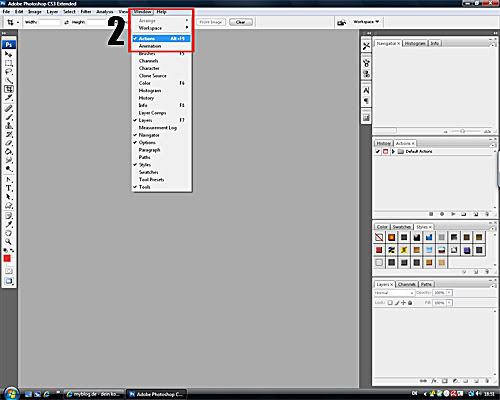
Task: Select the Crop tool in toolbox
Action: pyautogui.click(x=9, y=89)
